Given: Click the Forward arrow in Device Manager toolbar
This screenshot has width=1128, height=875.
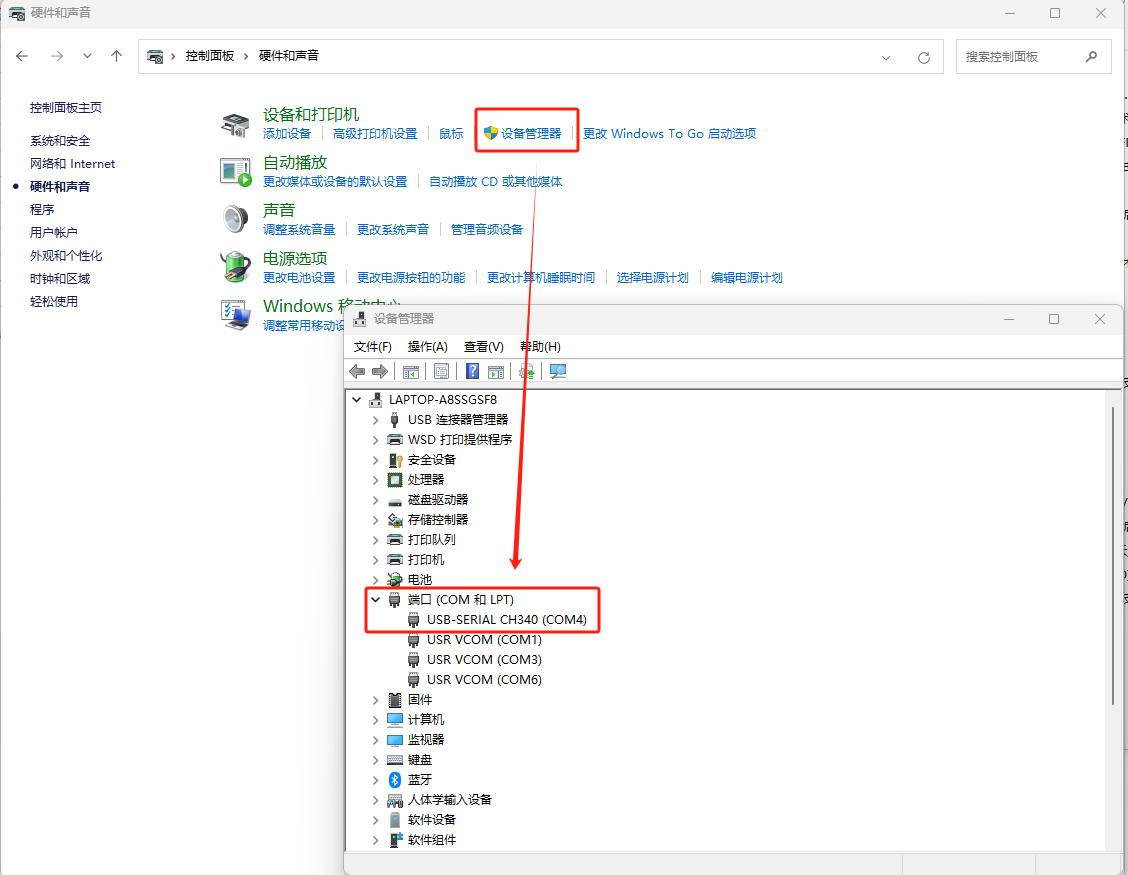Looking at the screenshot, I should (380, 371).
